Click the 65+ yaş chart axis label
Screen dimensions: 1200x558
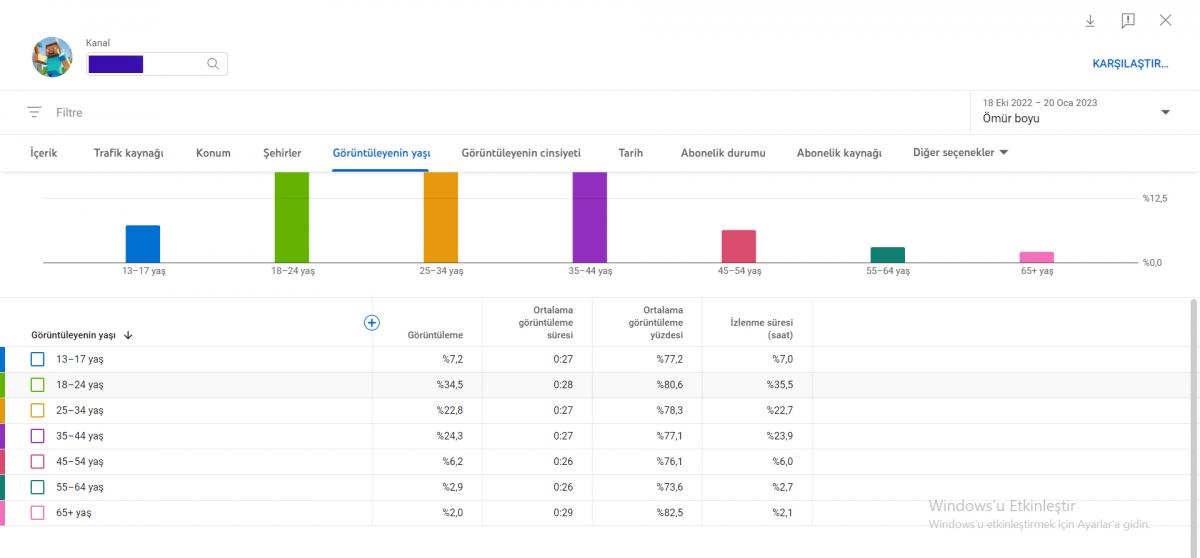click(x=1037, y=271)
